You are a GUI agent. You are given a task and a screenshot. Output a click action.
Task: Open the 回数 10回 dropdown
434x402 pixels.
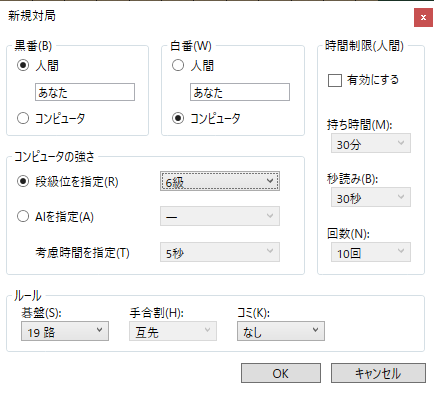point(371,252)
